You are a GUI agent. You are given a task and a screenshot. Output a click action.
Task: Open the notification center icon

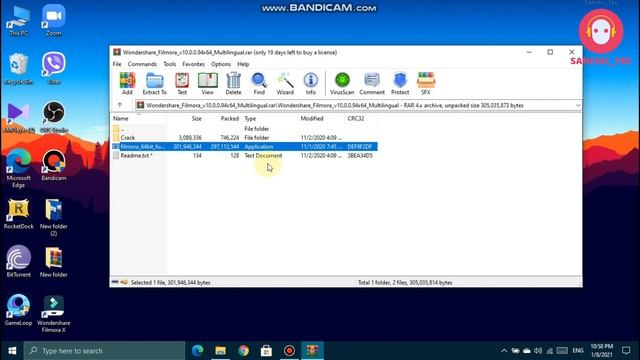pos(626,351)
